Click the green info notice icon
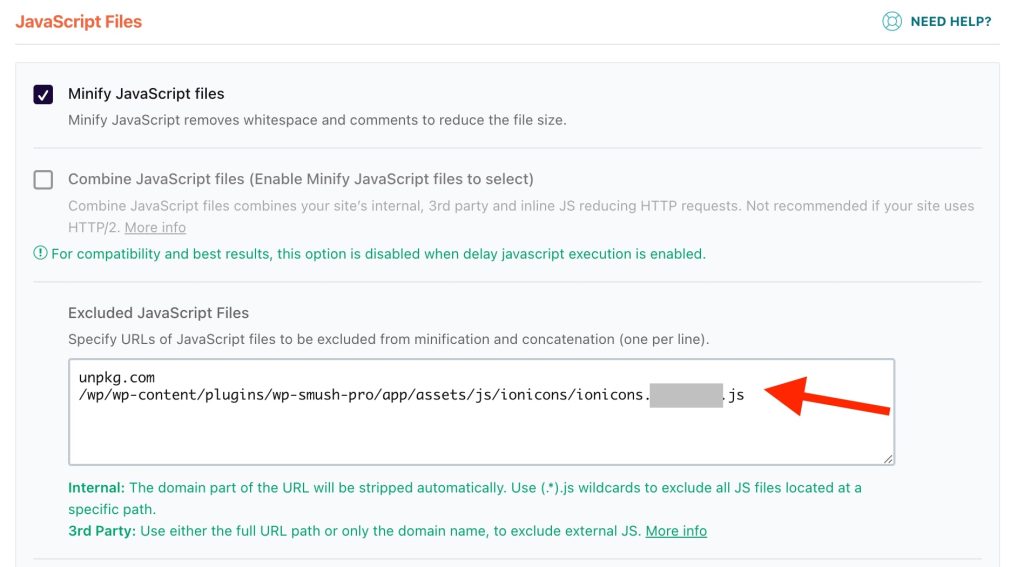The height and width of the screenshot is (567, 1024). 40,254
